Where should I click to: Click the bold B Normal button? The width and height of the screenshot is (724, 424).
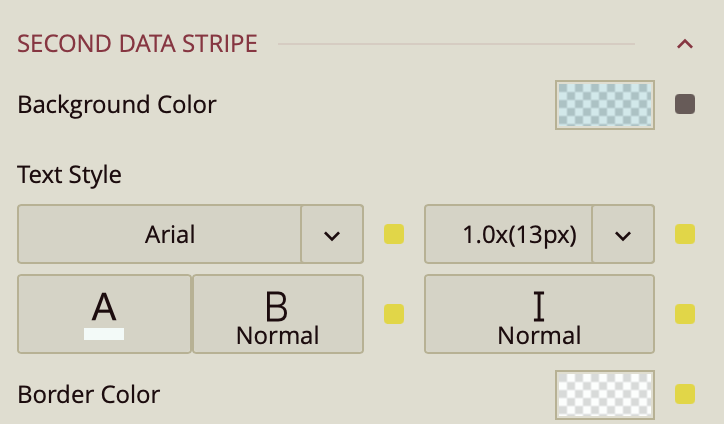(277, 314)
